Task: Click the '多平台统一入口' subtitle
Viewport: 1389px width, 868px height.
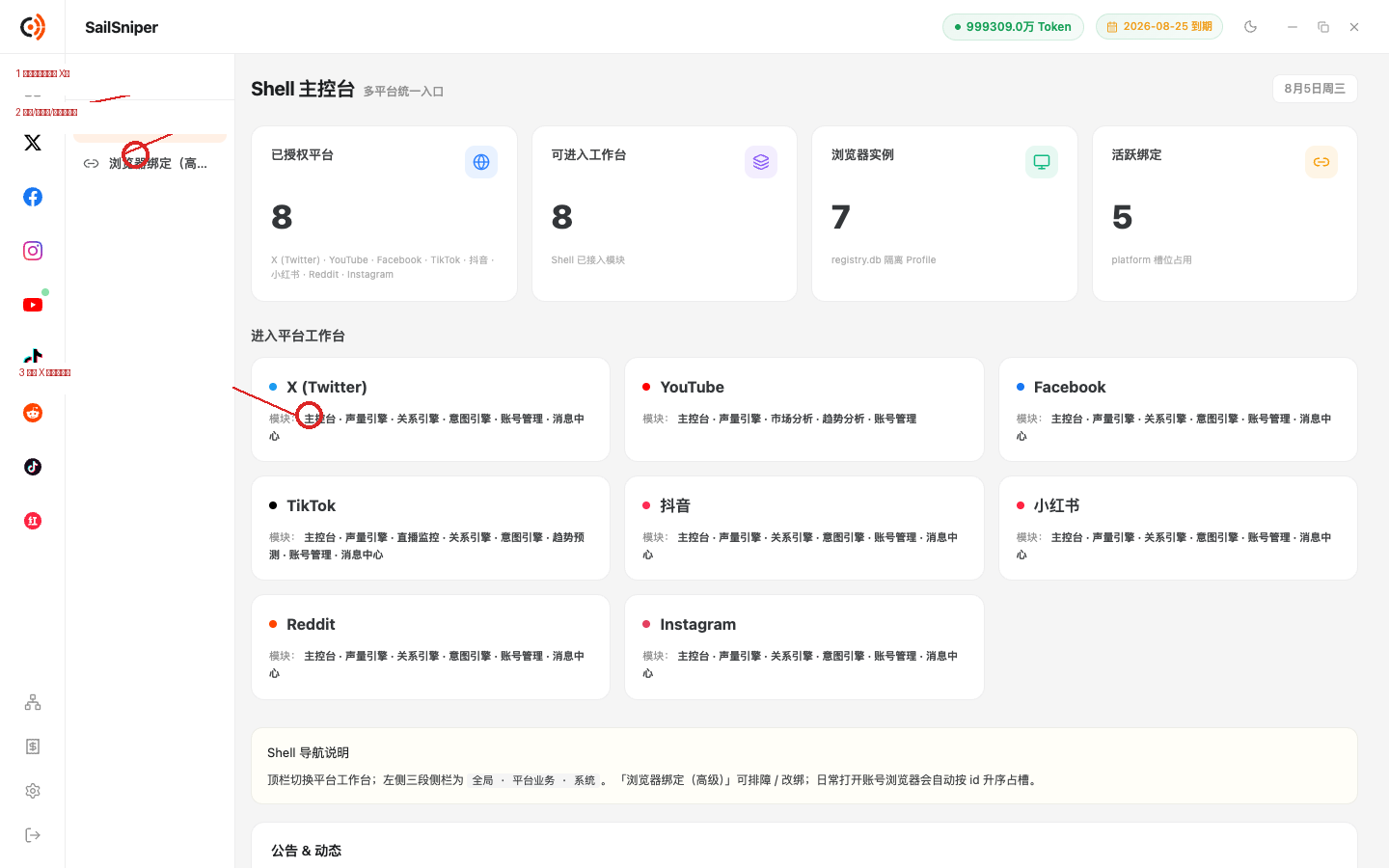Action: pos(403,92)
